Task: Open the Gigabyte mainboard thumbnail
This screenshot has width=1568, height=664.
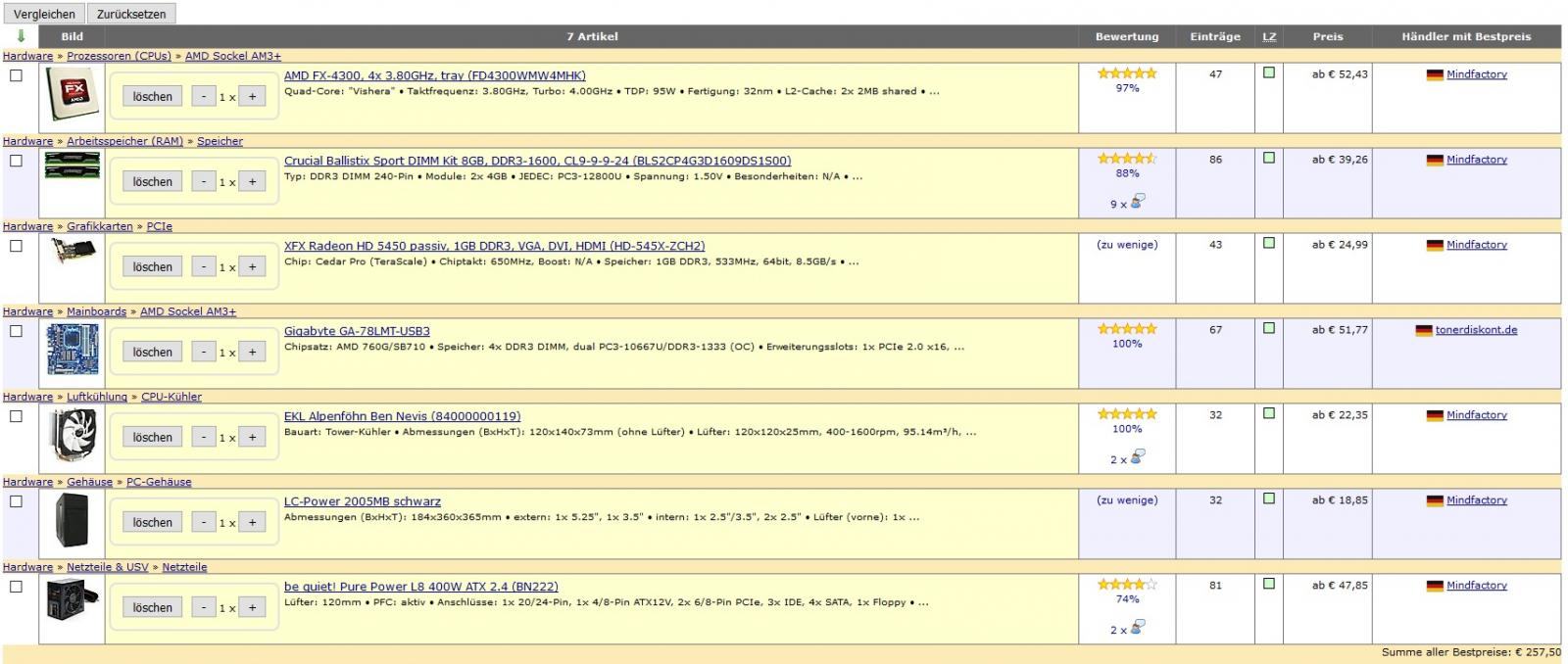Action: (73, 349)
